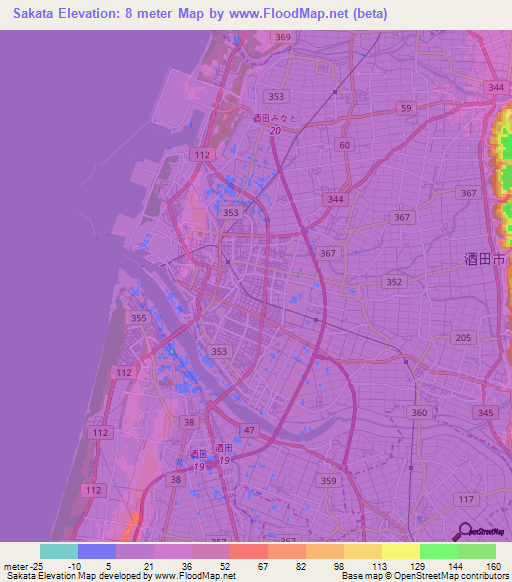Click the route 369 road shield
The width and height of the screenshot is (512, 582).
(x=283, y=37)
